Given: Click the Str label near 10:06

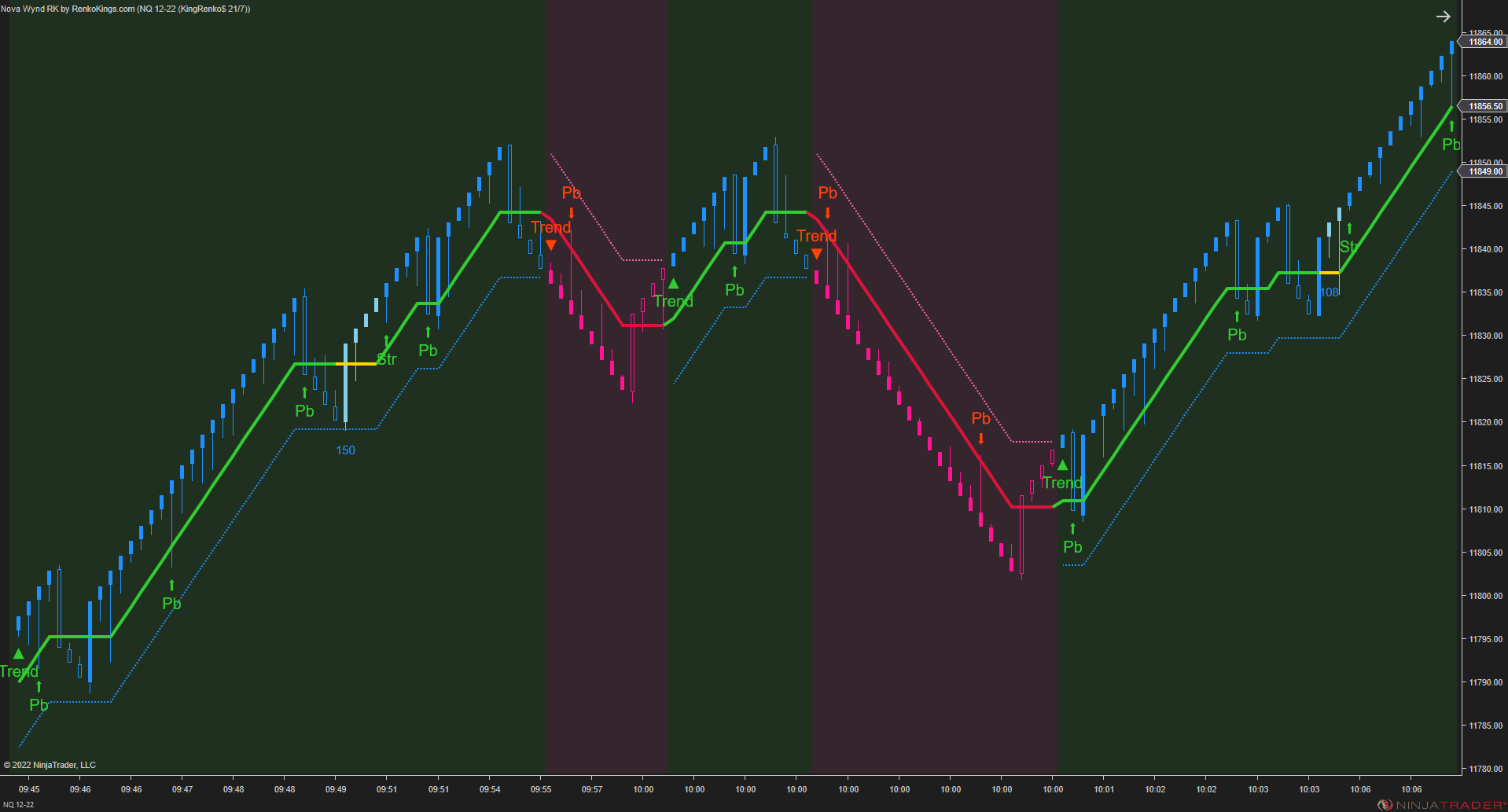Looking at the screenshot, I should (x=1347, y=246).
